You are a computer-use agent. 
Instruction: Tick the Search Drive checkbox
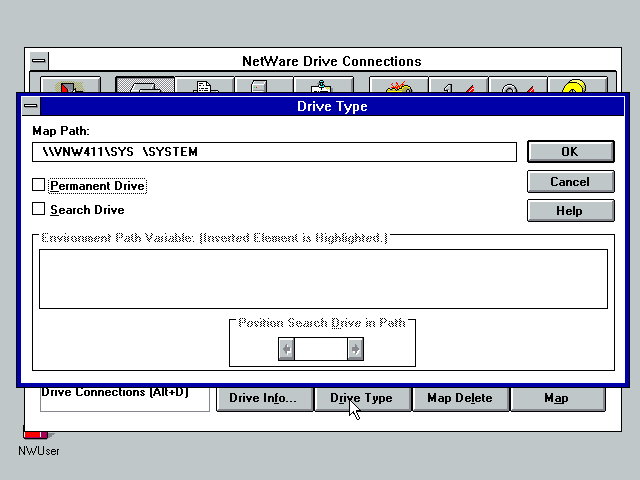38,209
